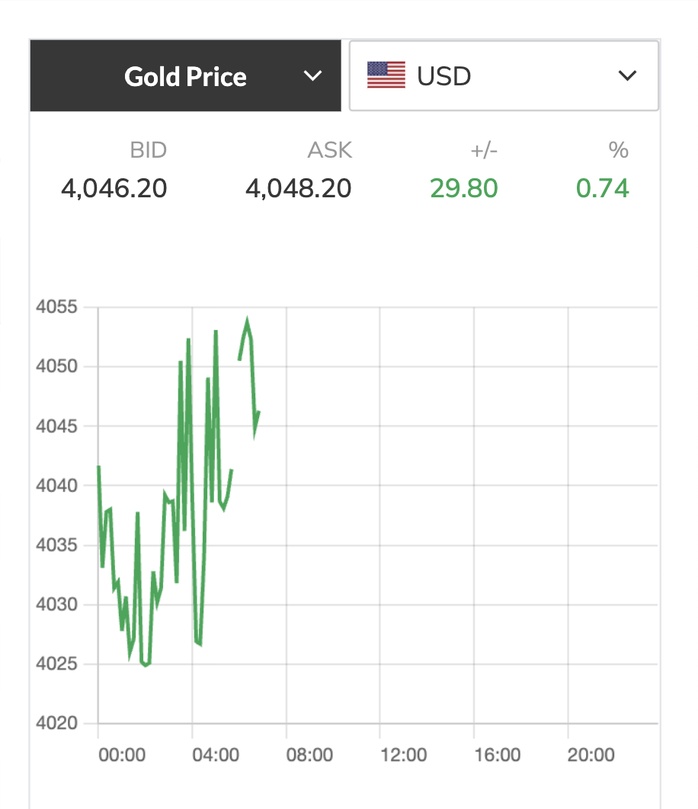698x809 pixels.
Task: Click the chevron arrow next to USD
Action: [628, 76]
